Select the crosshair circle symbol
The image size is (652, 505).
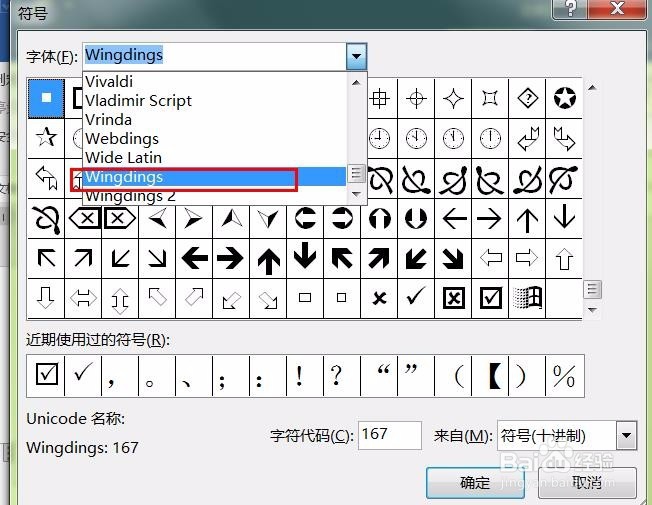(x=416, y=99)
